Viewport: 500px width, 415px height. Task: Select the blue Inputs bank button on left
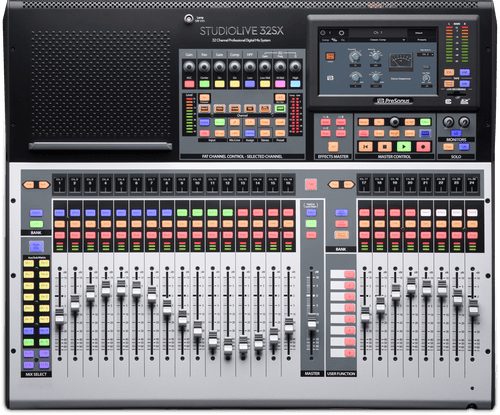[x=36, y=213]
